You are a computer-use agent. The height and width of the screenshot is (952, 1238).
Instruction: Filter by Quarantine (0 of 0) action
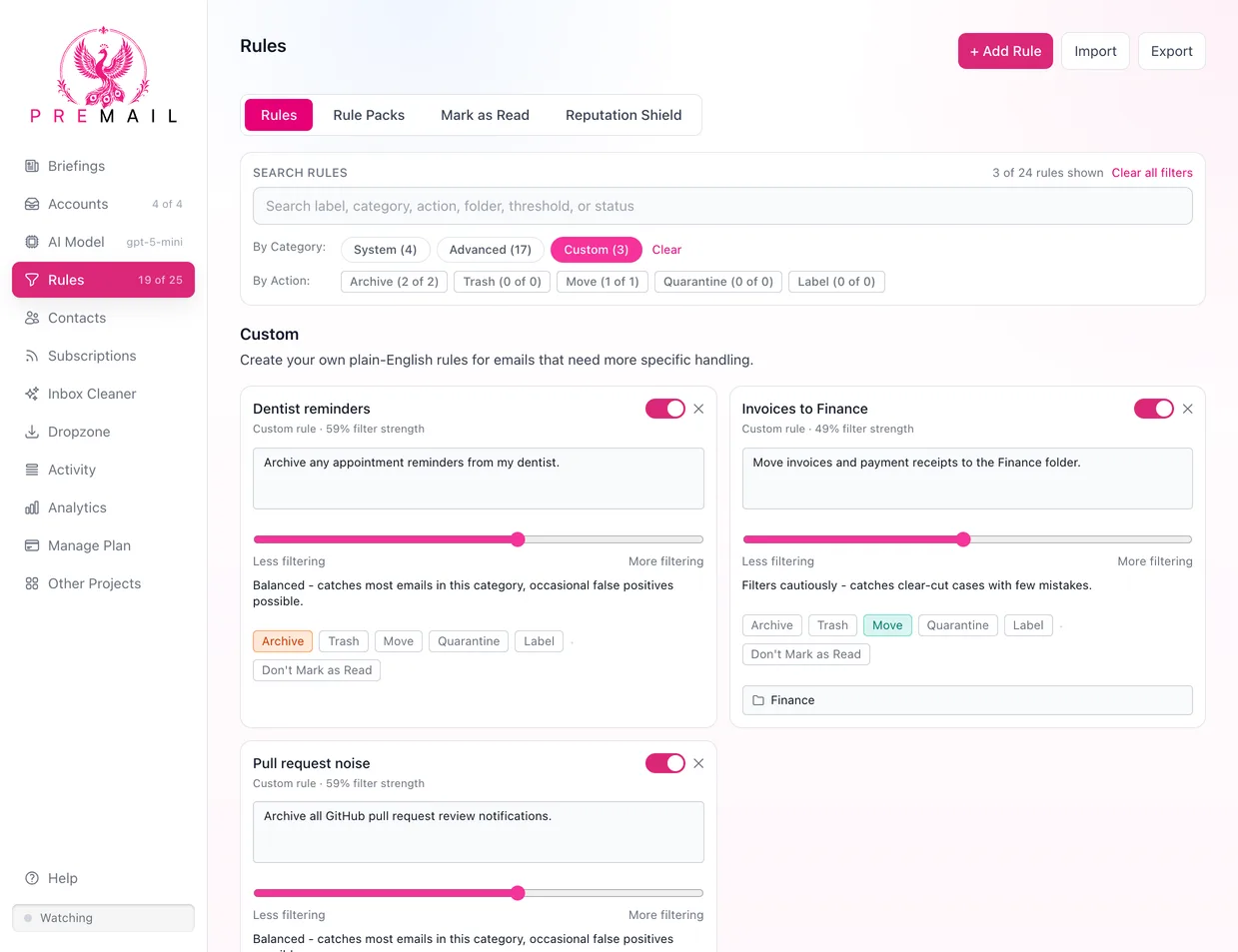tap(718, 282)
